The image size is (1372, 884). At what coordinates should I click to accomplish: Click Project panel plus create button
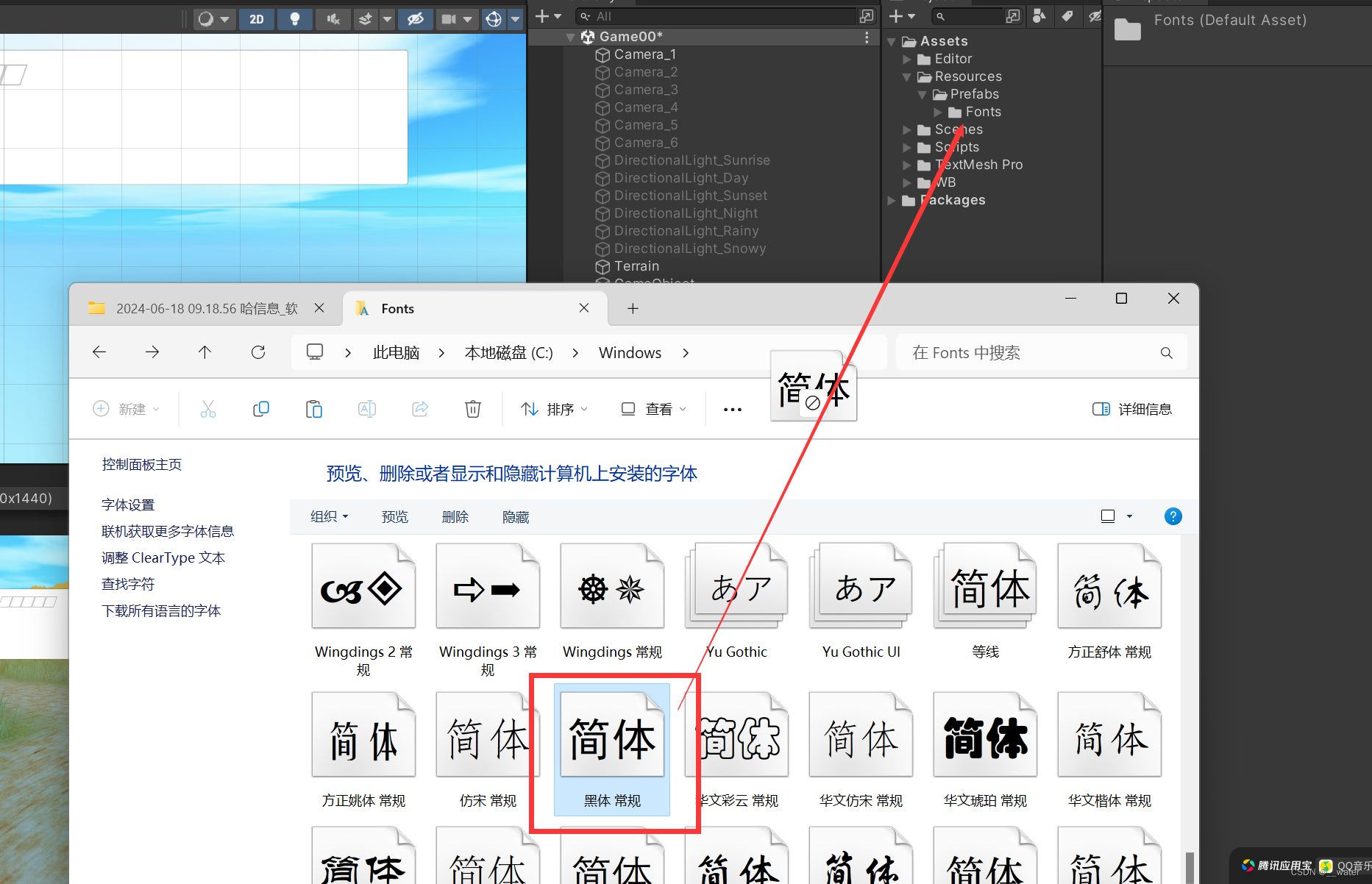(x=902, y=16)
